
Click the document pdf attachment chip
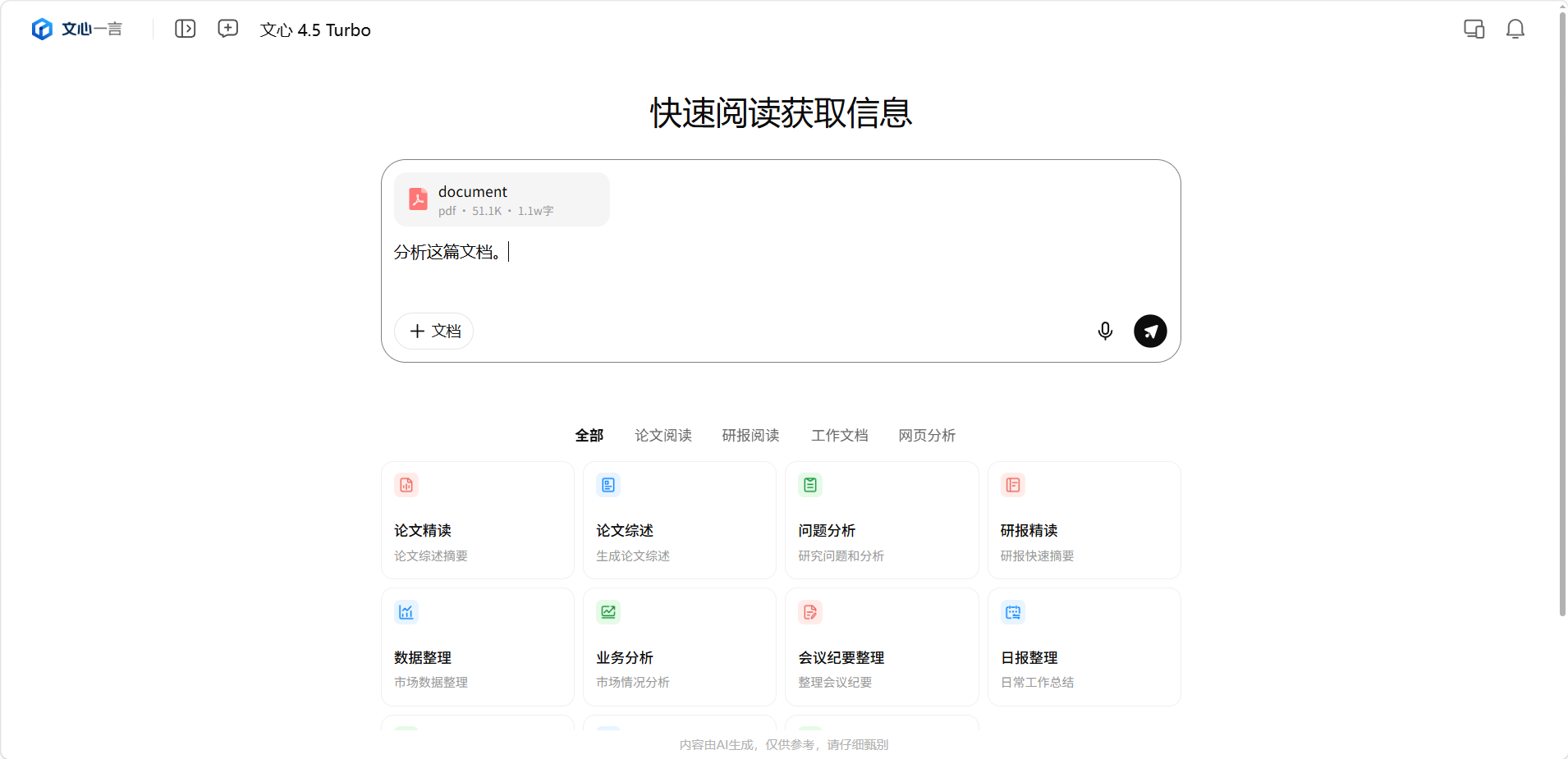(502, 199)
